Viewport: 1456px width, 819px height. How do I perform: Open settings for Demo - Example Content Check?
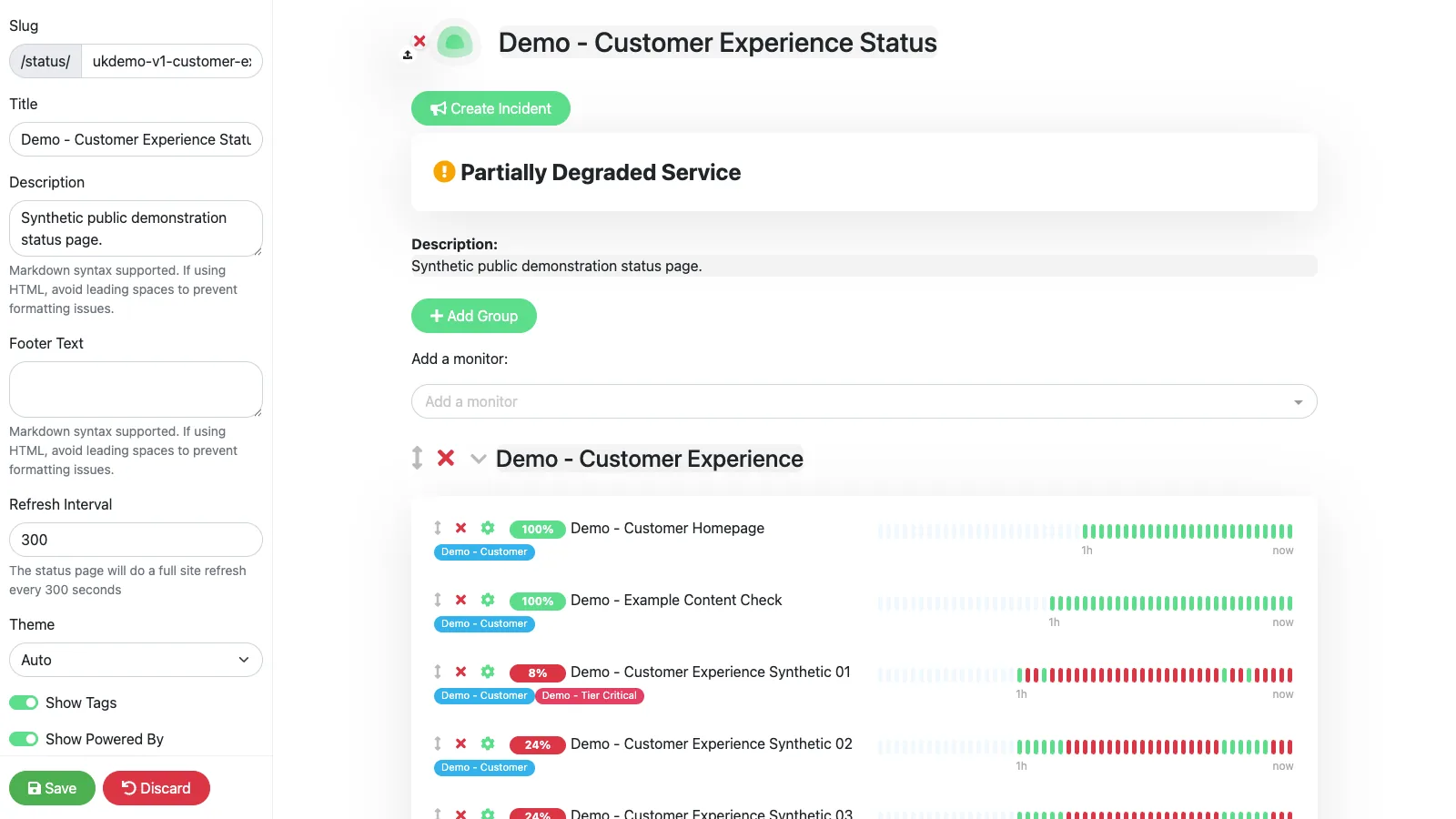click(x=488, y=600)
